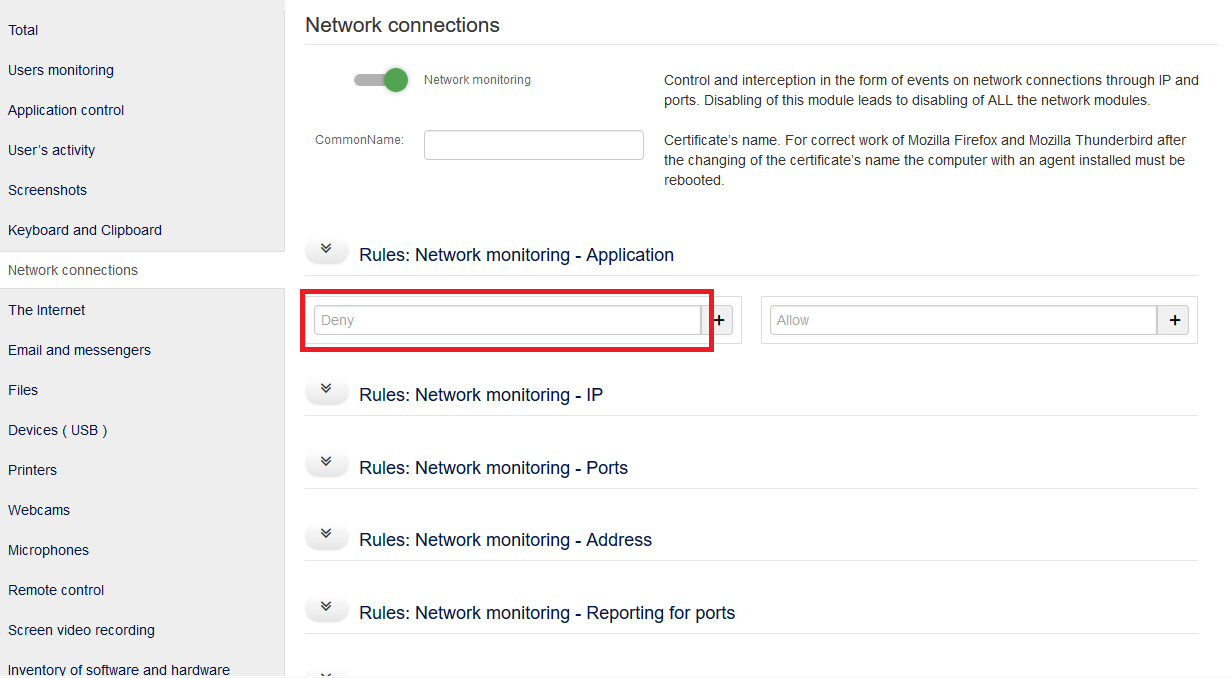1231x678 pixels.
Task: Click the CommonName text field
Action: pyautogui.click(x=533, y=145)
